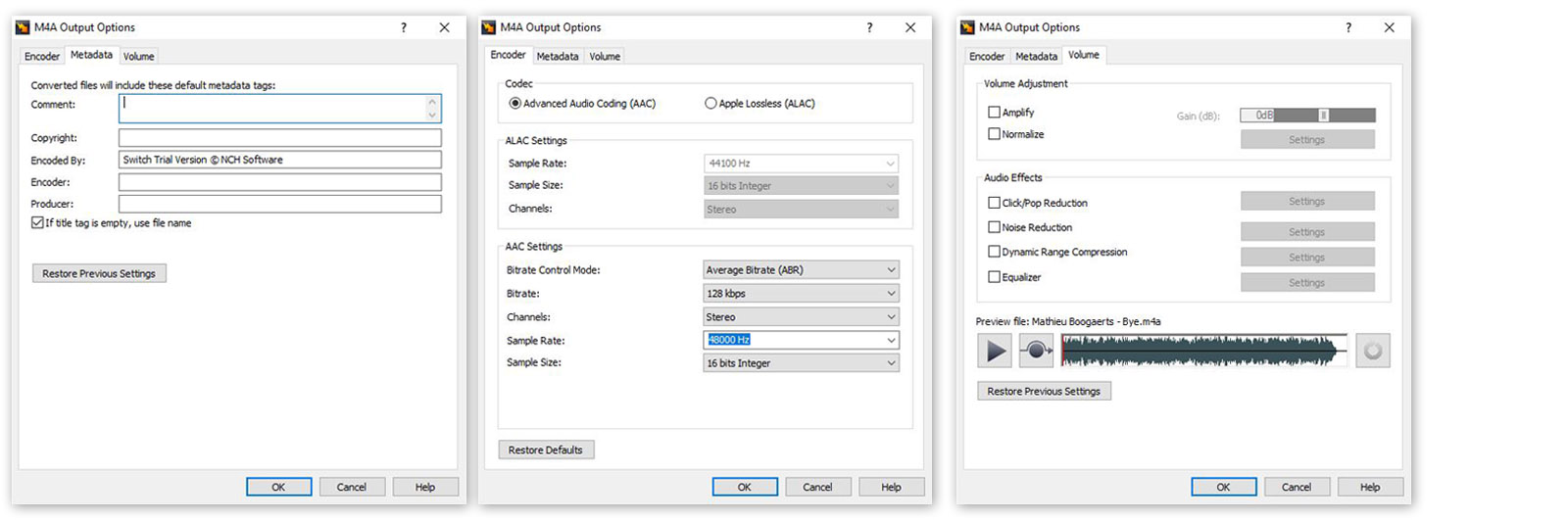Confirm with OK in Metadata dialog
This screenshot has height=520, width=1568.
click(x=278, y=487)
